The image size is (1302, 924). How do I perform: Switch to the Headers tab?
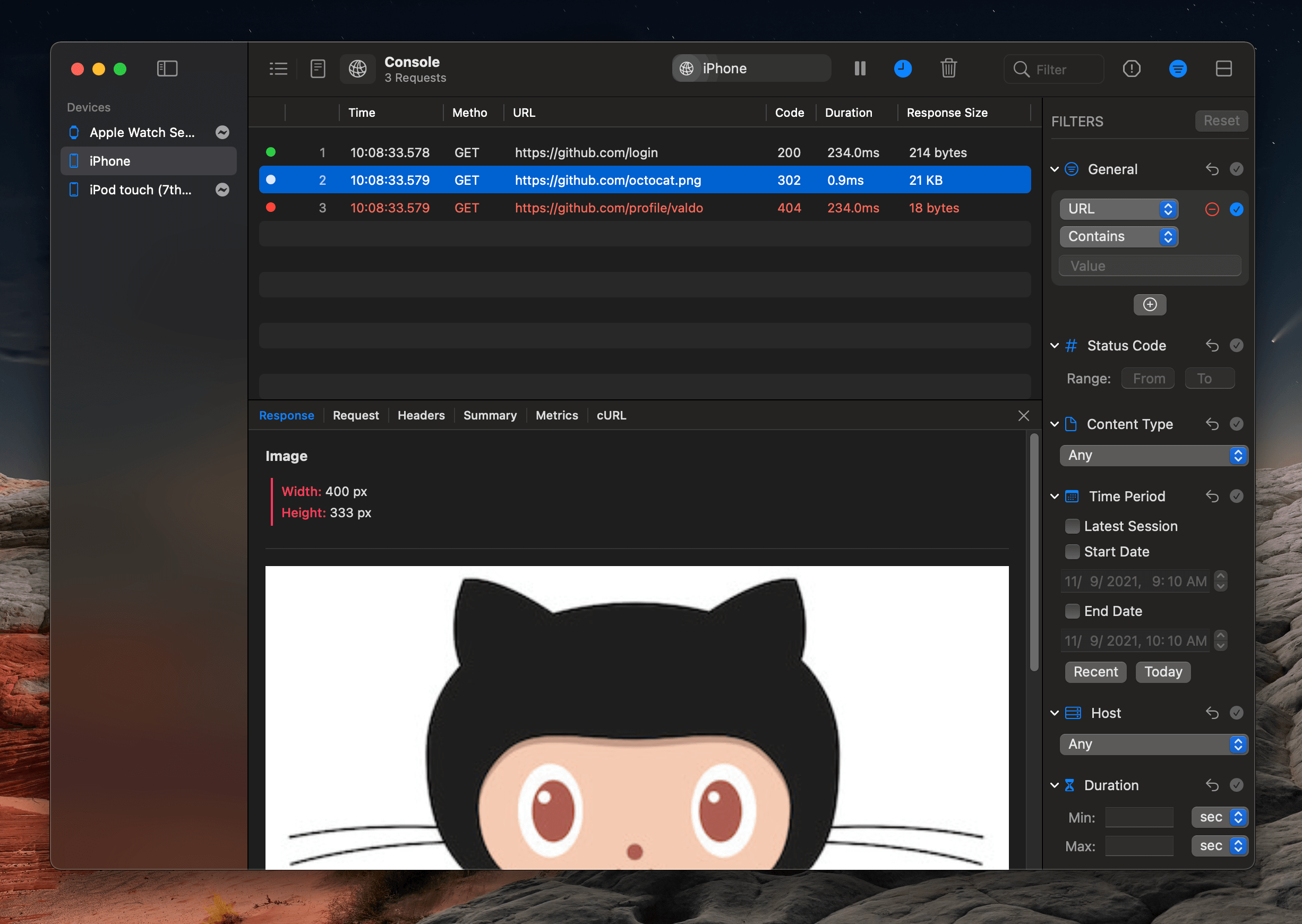[x=422, y=416]
